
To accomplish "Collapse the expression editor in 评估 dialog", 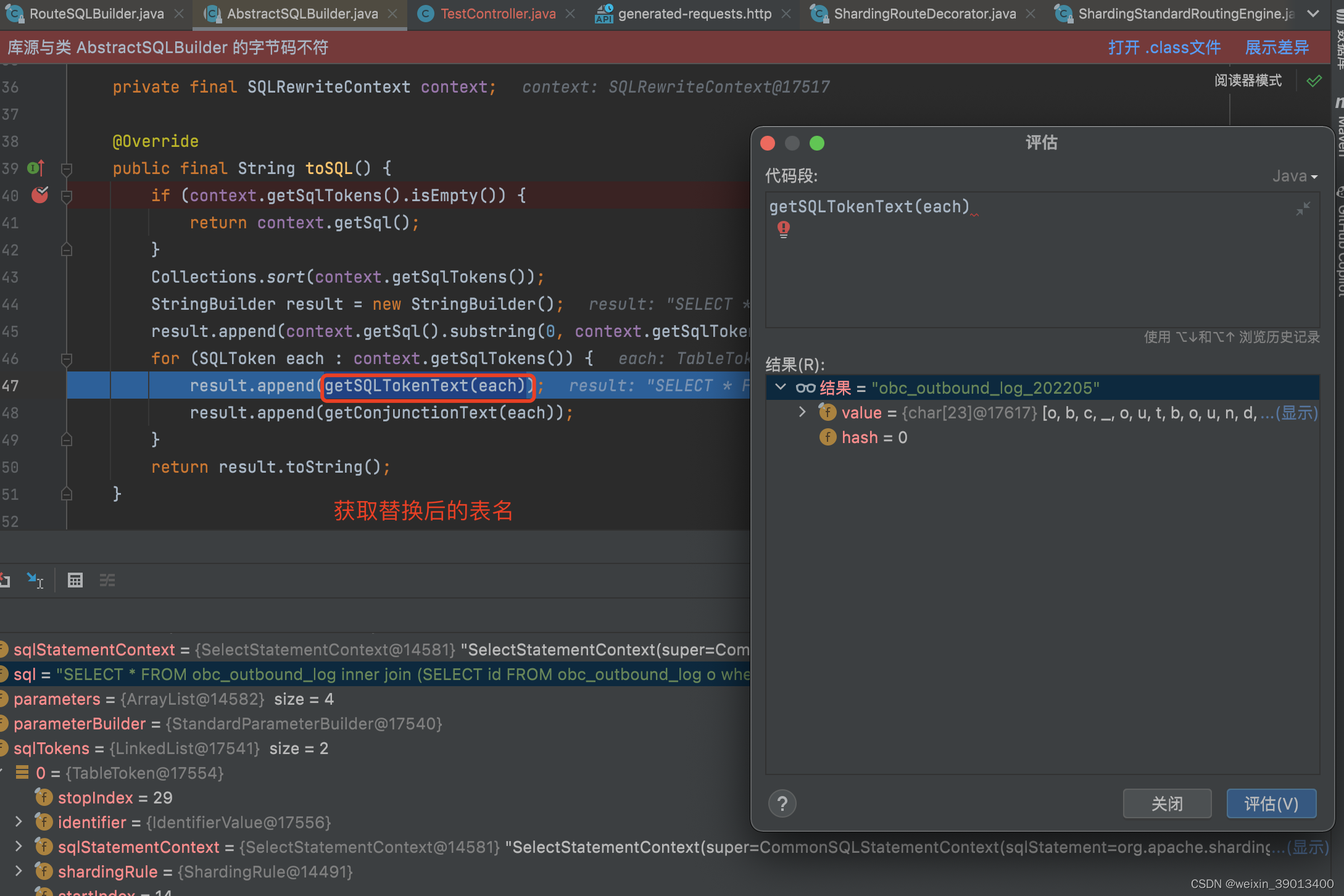I will [x=1303, y=209].
